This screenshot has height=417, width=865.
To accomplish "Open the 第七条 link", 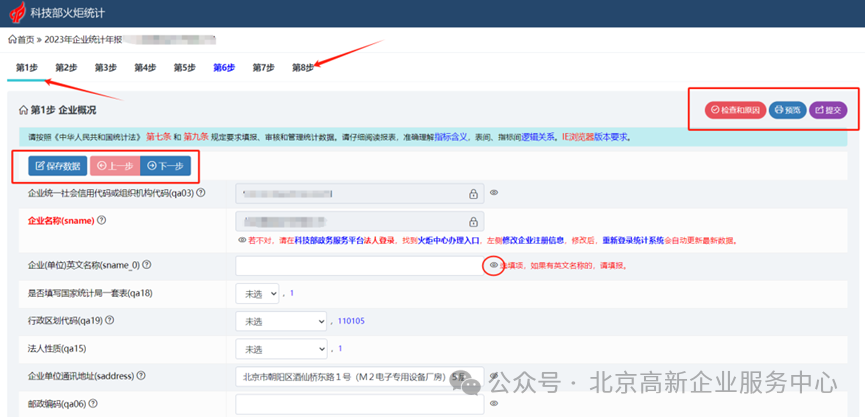I will [x=158, y=137].
